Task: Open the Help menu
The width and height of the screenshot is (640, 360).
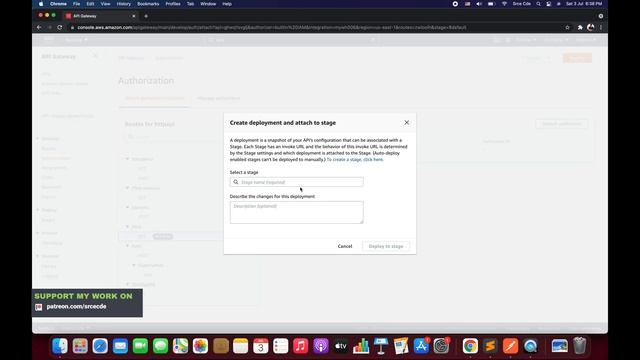Action: click(x=227, y=4)
